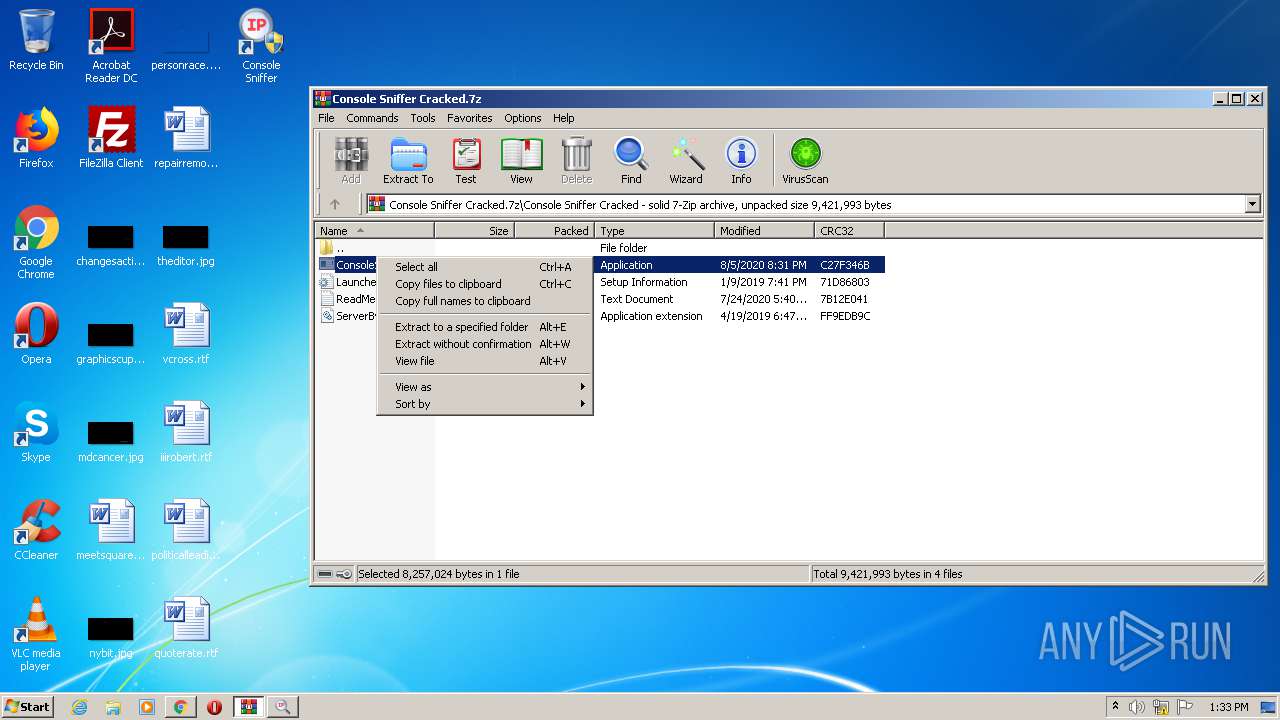Expand the View as submenu
The image size is (1280, 720).
pos(486,387)
